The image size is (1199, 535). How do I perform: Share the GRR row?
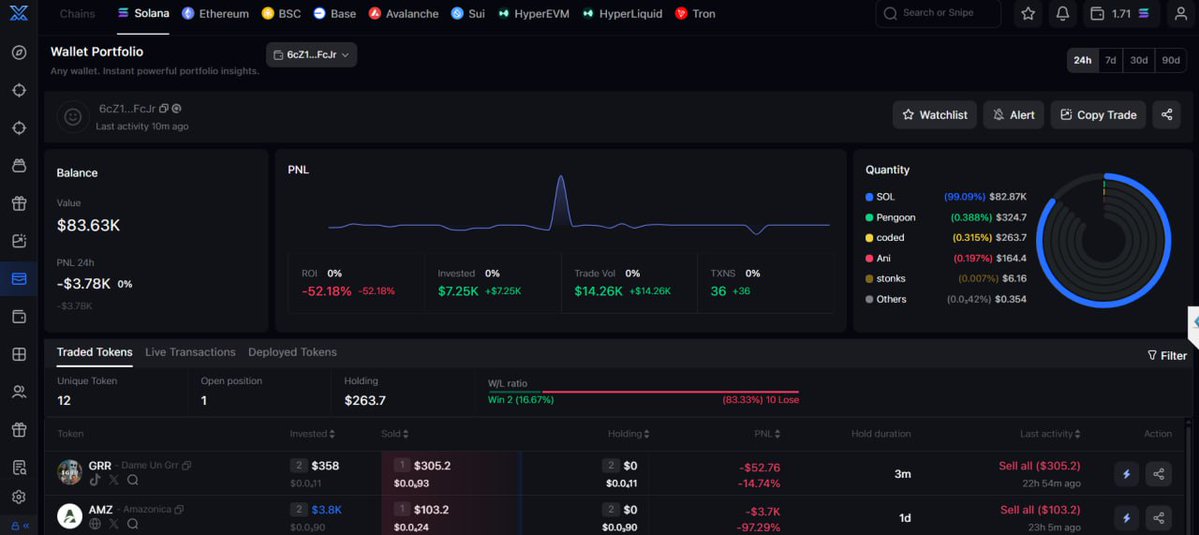(x=1158, y=474)
